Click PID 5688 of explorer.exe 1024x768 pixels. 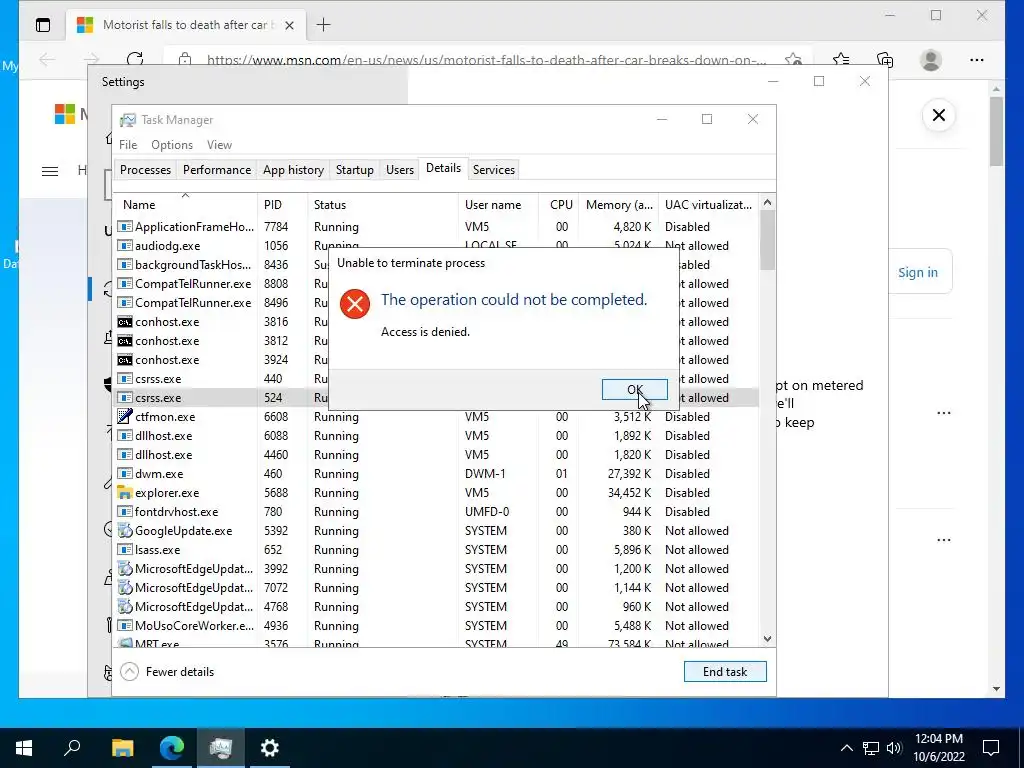[276, 492]
